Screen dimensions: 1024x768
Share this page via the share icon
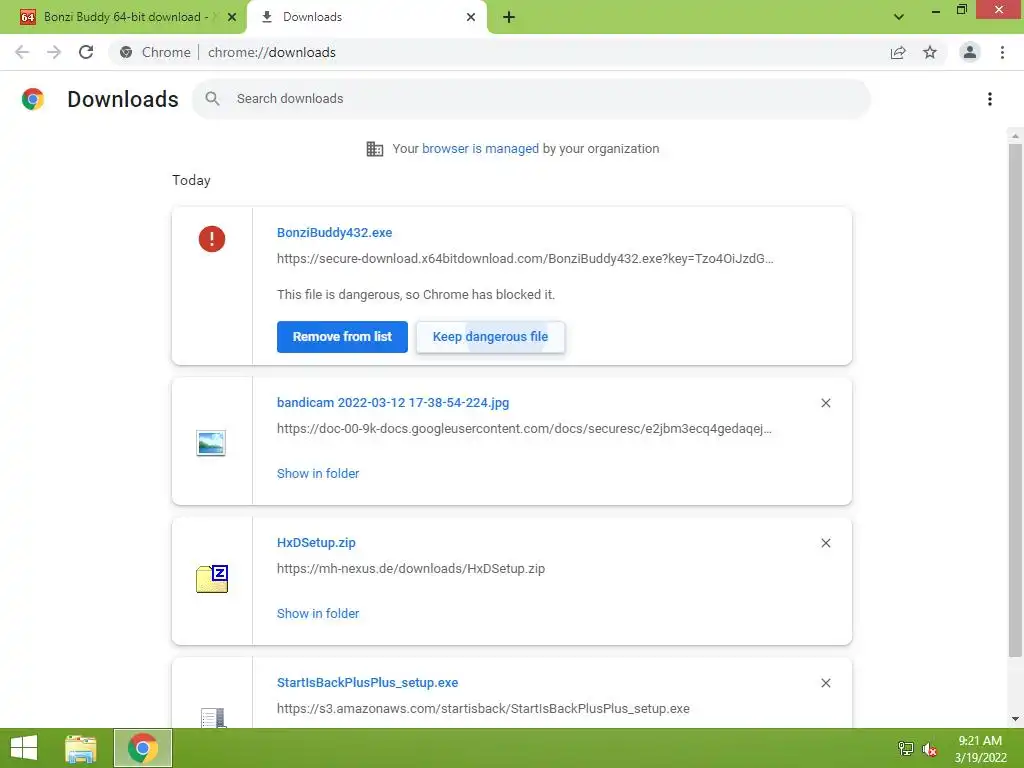898,52
